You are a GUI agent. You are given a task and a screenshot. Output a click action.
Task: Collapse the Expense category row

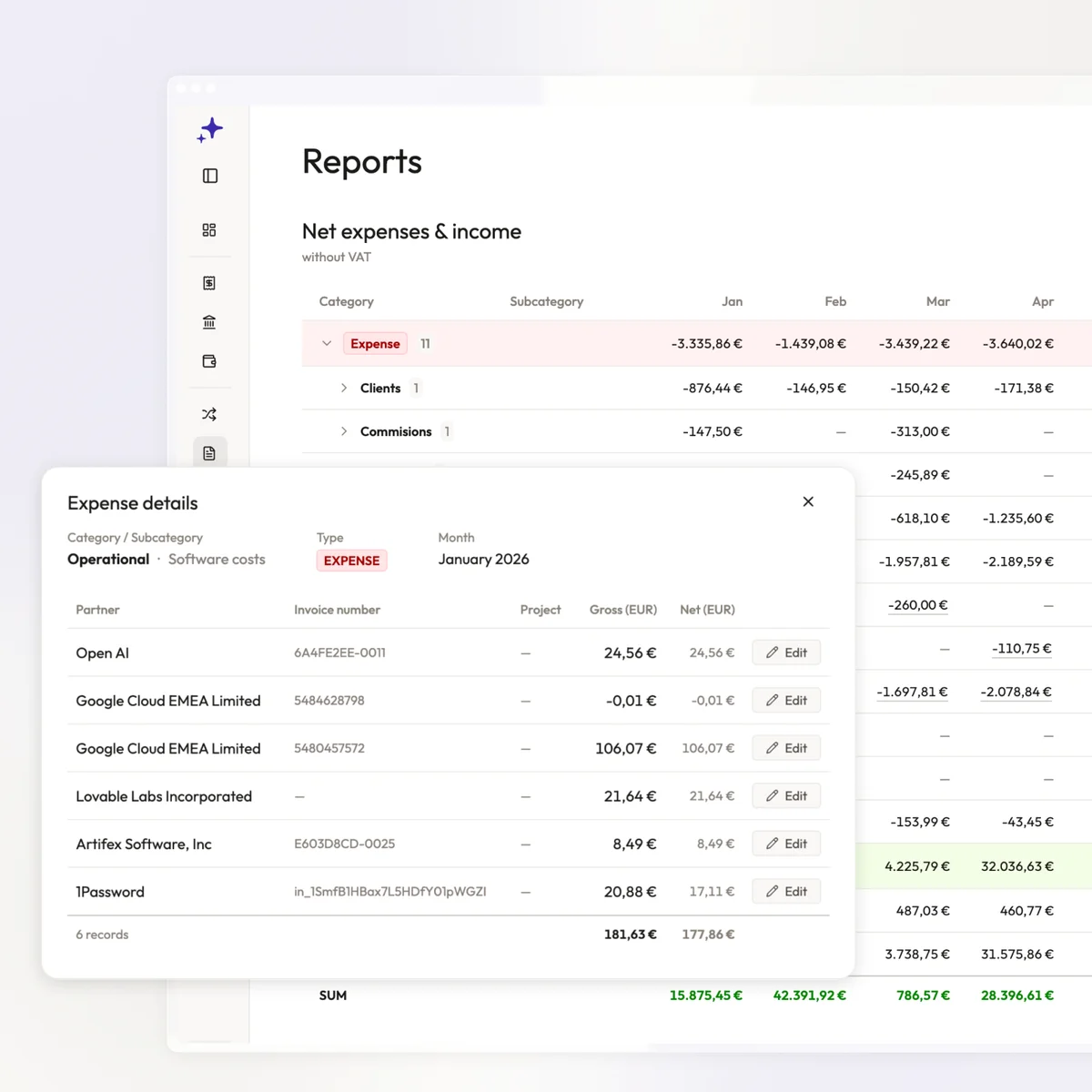327,343
